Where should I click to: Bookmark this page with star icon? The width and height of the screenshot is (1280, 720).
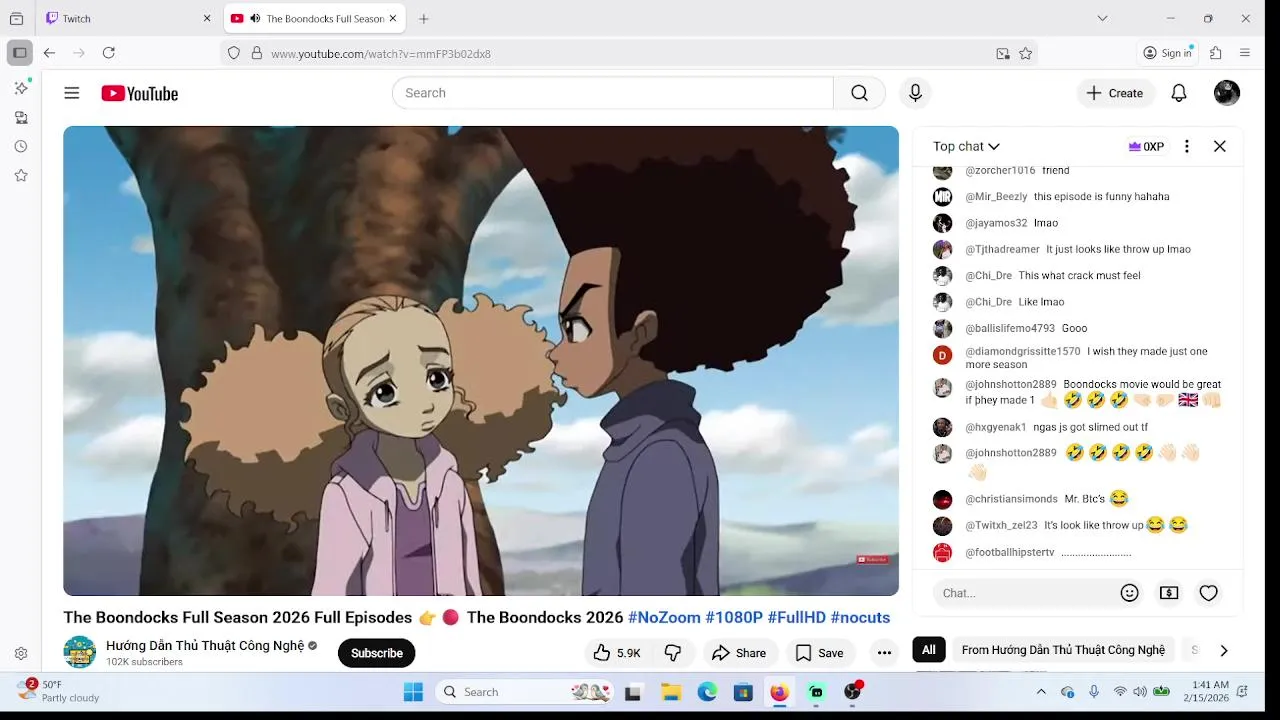(1026, 54)
